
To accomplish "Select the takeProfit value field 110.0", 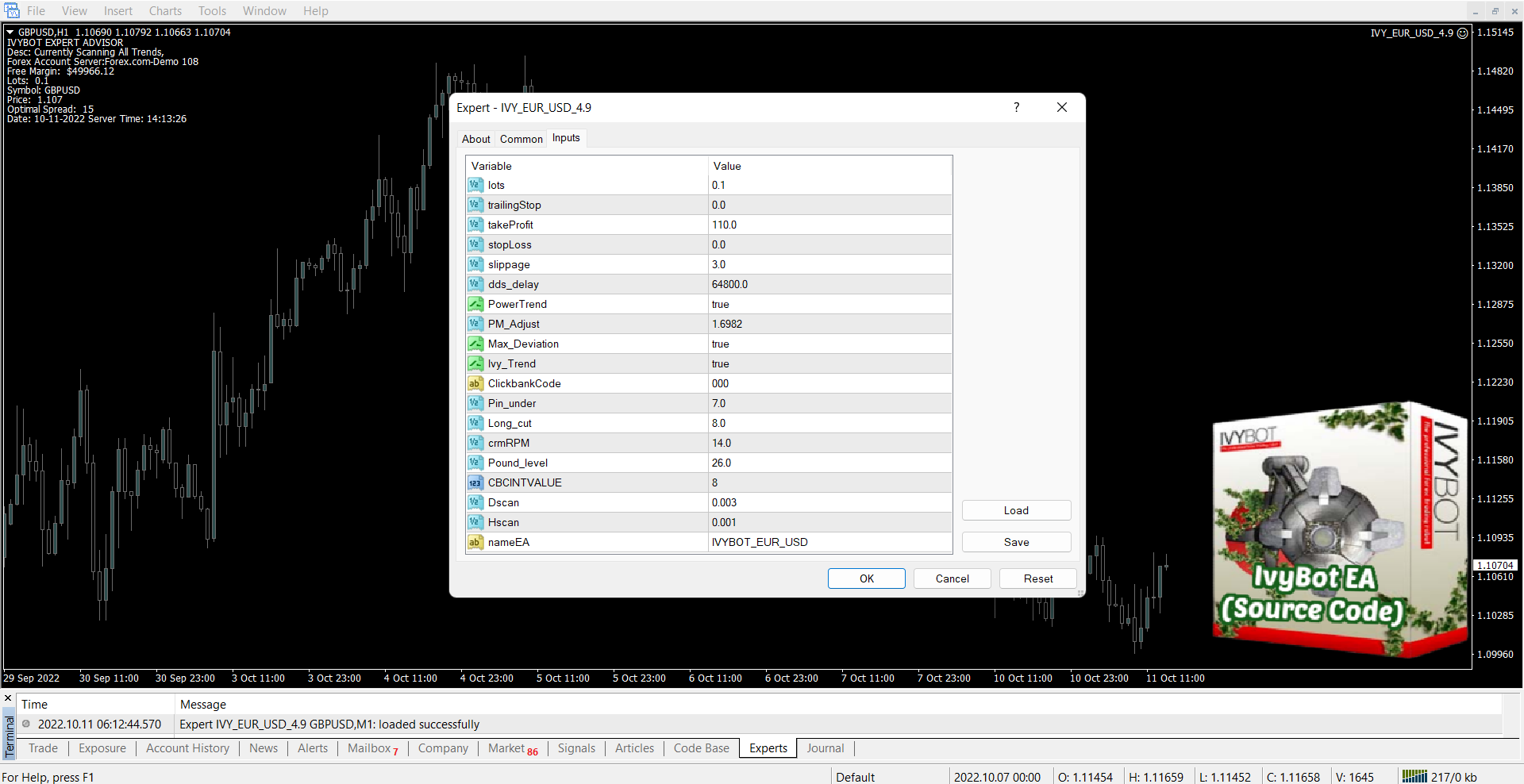I will pyautogui.click(x=829, y=225).
